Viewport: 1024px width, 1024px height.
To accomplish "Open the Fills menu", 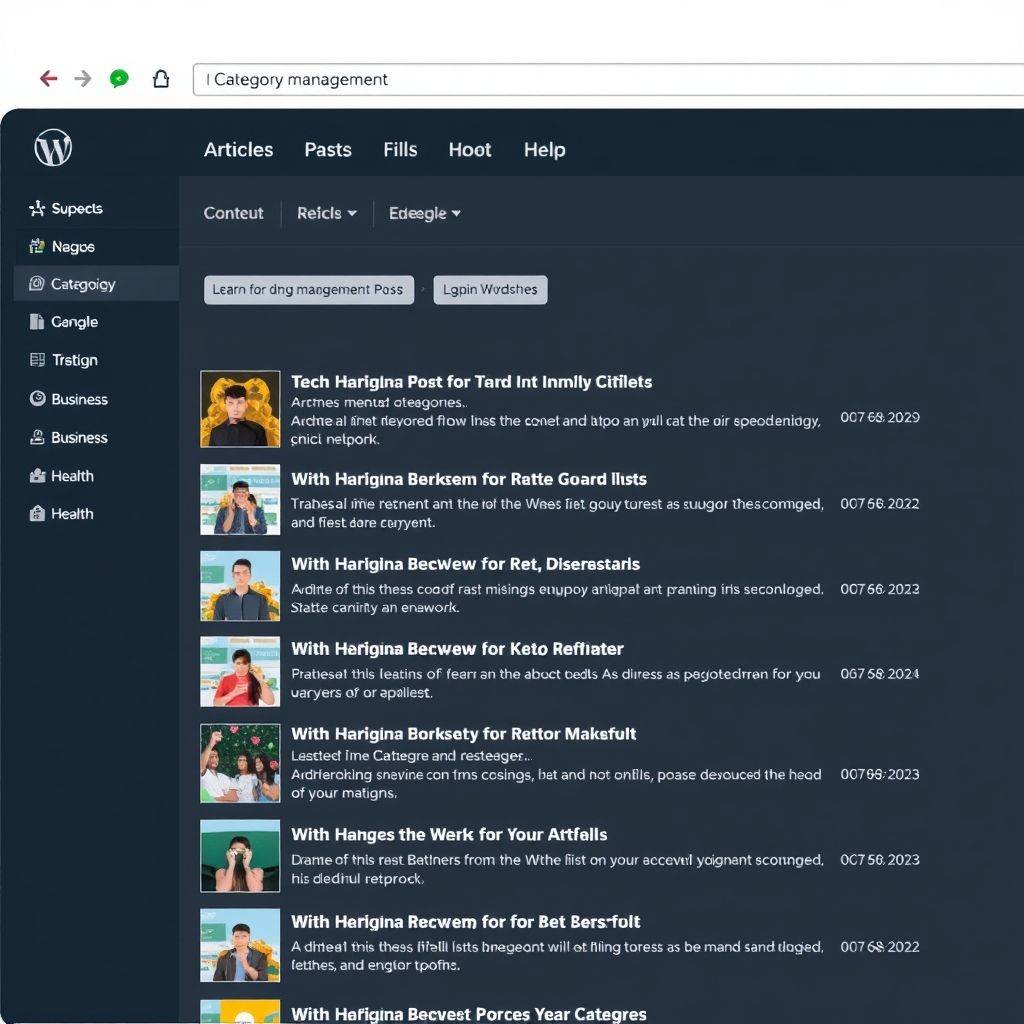I will pyautogui.click(x=400, y=150).
